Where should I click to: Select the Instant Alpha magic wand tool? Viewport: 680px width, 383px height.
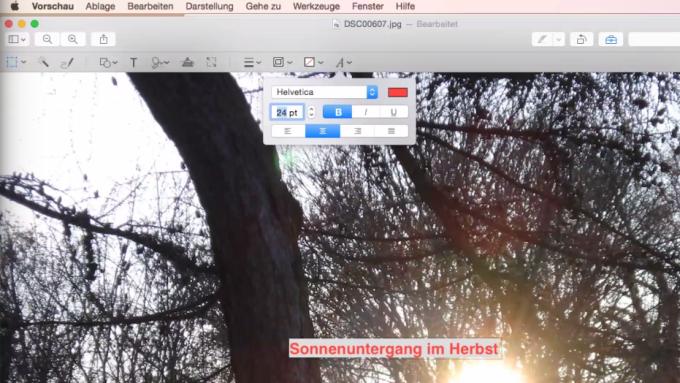(x=44, y=62)
